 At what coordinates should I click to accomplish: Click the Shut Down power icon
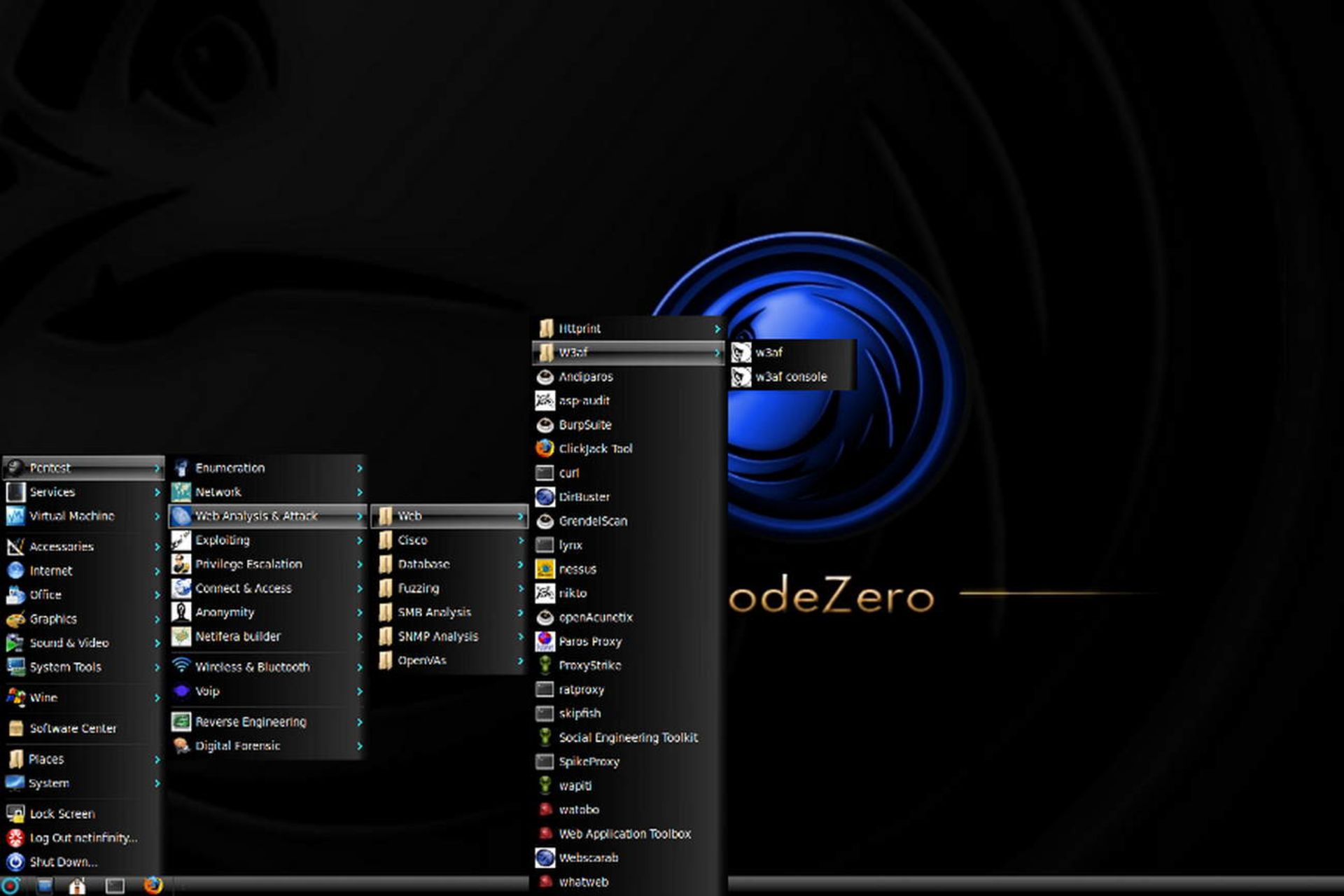(15, 862)
